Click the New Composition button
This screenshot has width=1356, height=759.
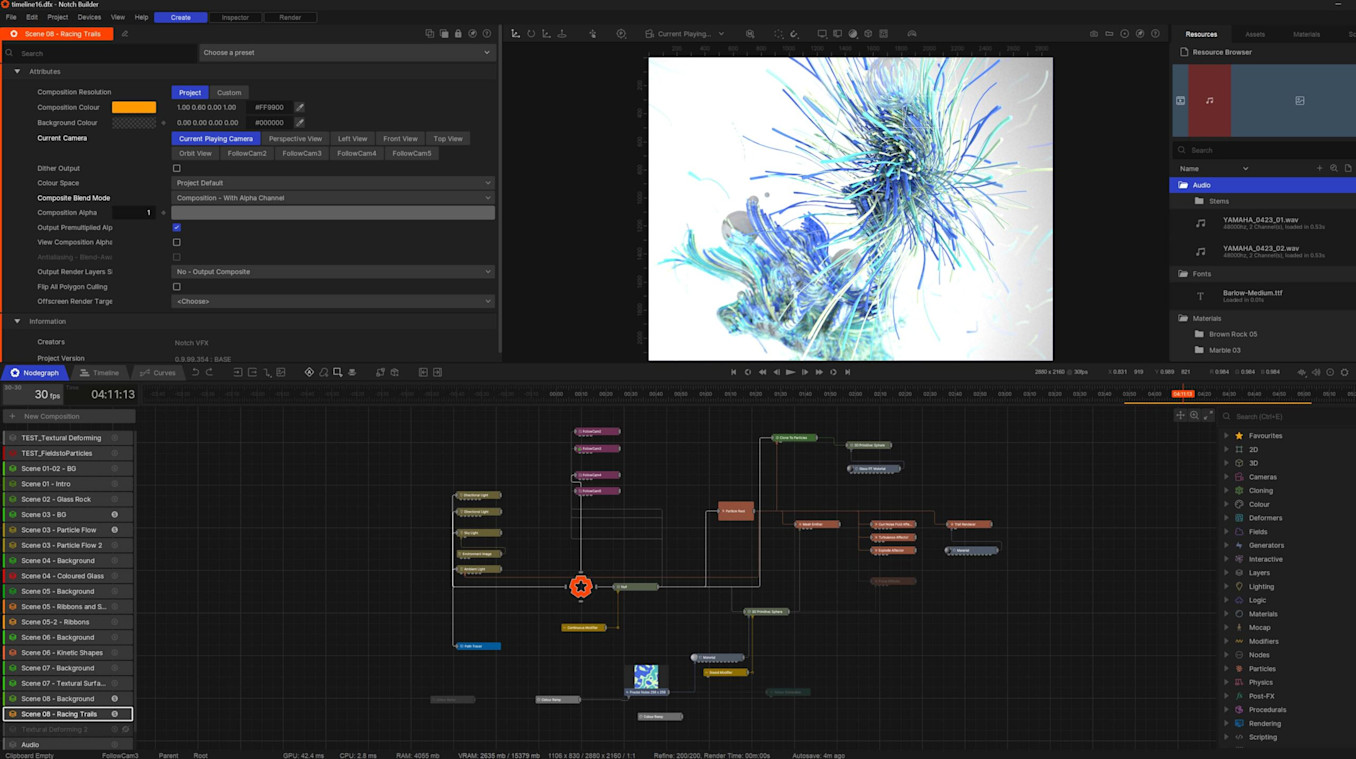[x=52, y=416]
